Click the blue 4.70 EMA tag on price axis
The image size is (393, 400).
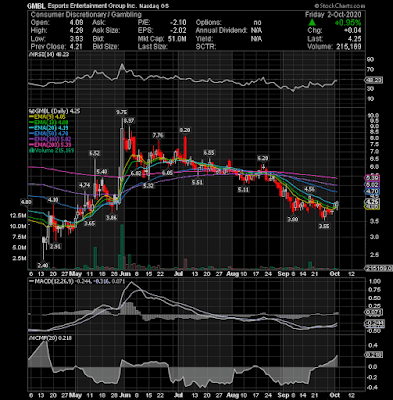pos(372,192)
